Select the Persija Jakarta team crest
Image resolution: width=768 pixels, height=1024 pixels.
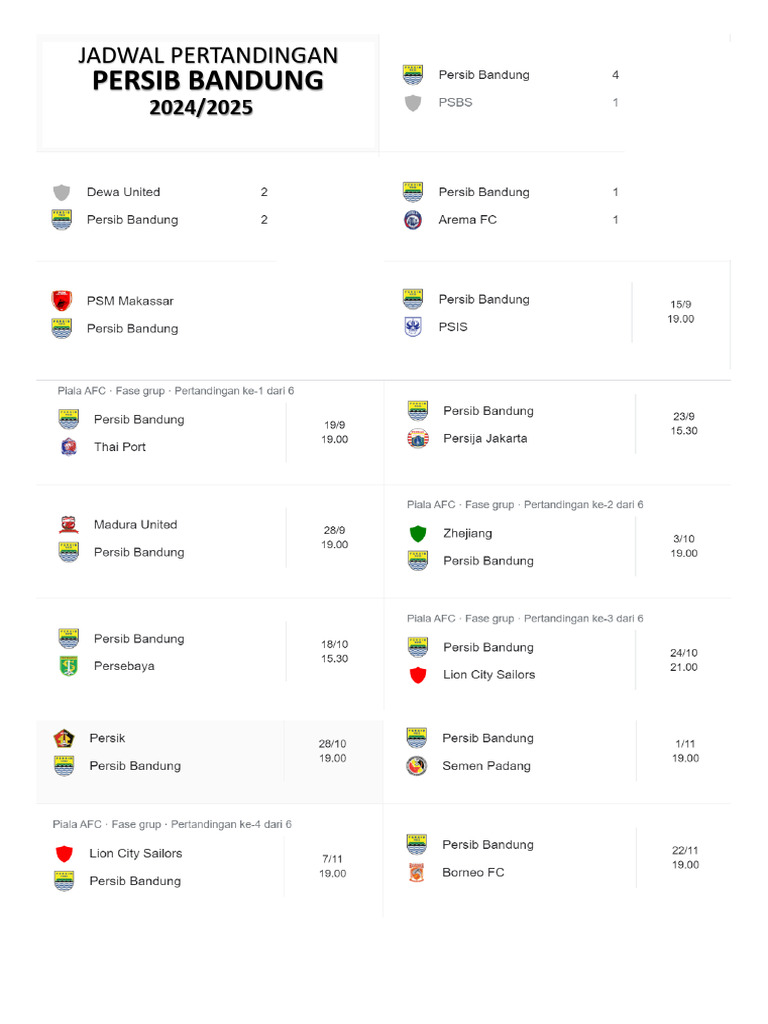click(x=418, y=438)
